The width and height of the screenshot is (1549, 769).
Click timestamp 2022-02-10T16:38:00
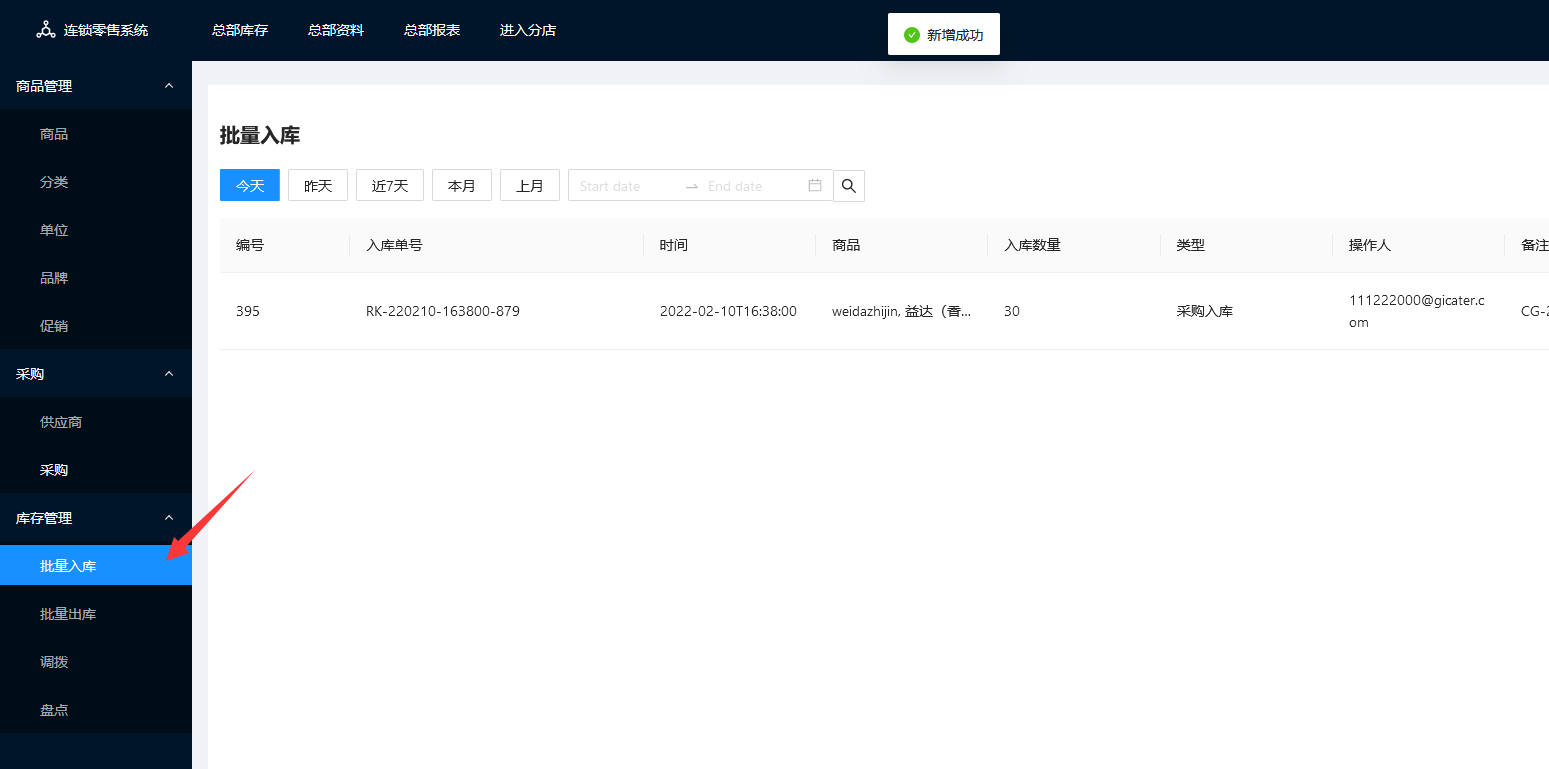[x=728, y=311]
